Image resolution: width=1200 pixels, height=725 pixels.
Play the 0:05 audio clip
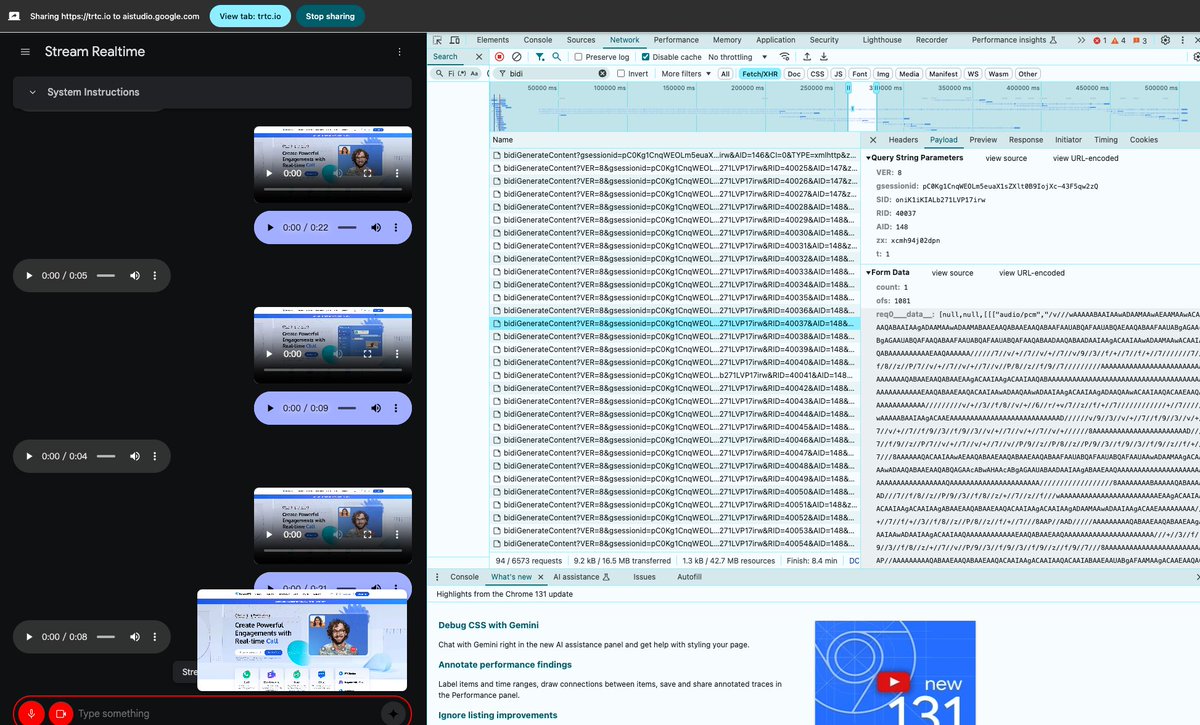coord(28,275)
